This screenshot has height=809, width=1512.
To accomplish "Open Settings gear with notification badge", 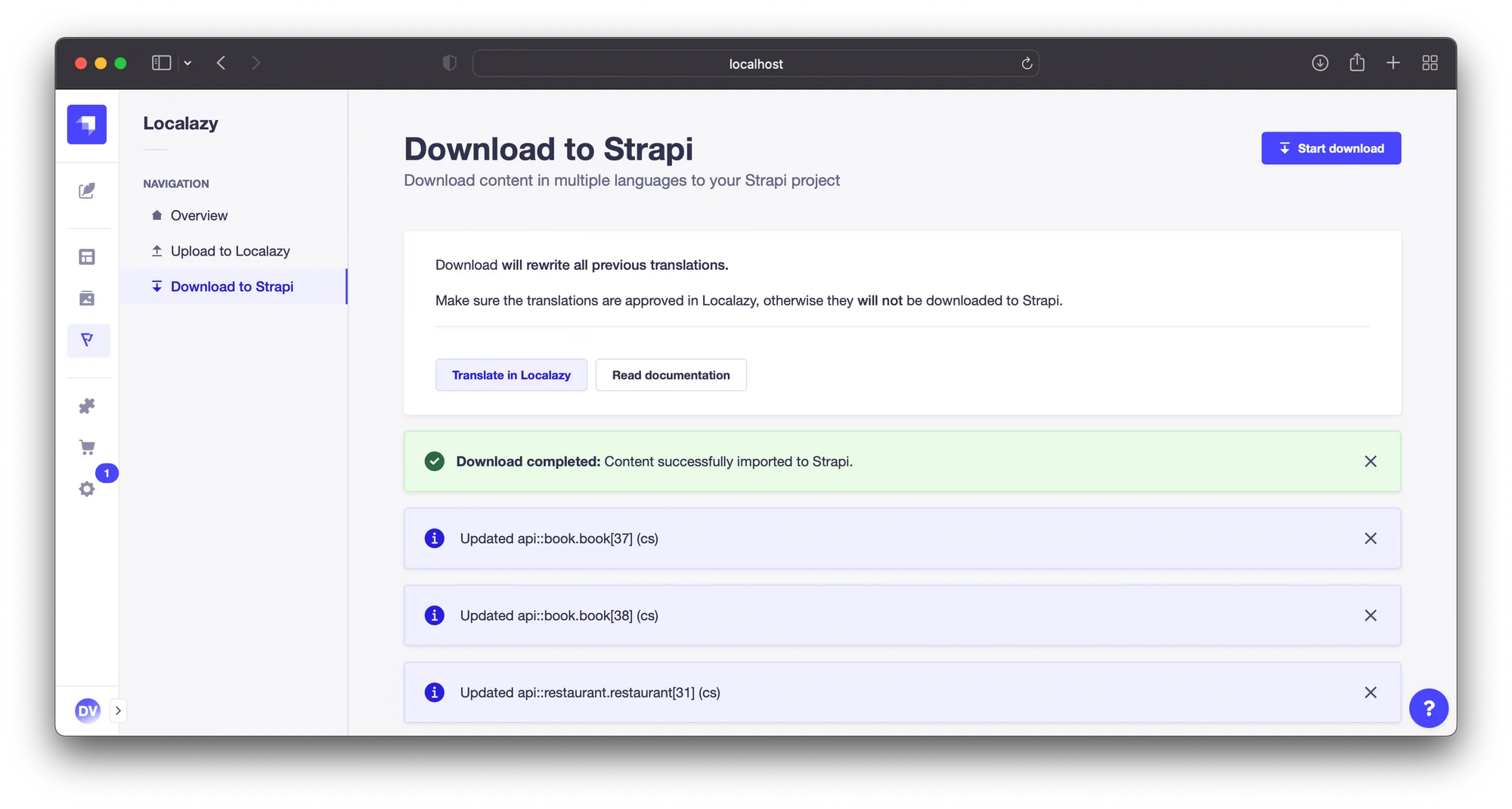I will [87, 488].
